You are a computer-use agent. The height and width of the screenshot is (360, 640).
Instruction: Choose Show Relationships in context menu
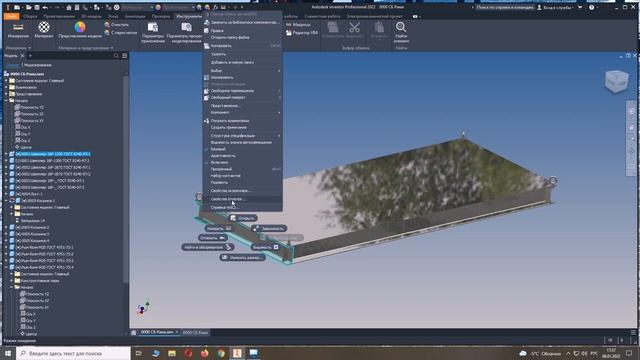click(x=242, y=121)
